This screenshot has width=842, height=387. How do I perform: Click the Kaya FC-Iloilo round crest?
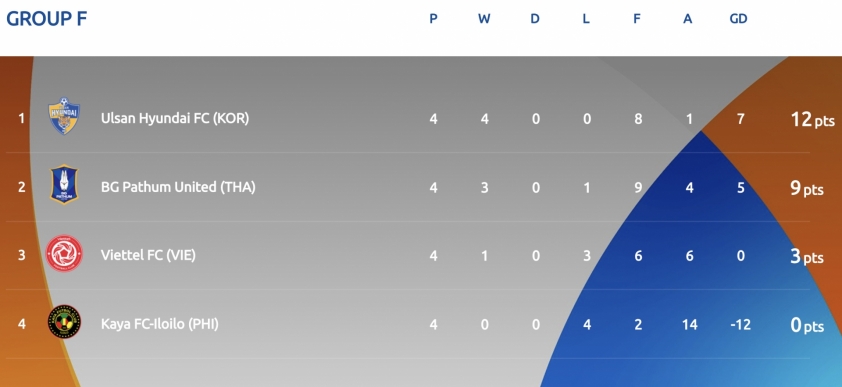click(x=64, y=322)
